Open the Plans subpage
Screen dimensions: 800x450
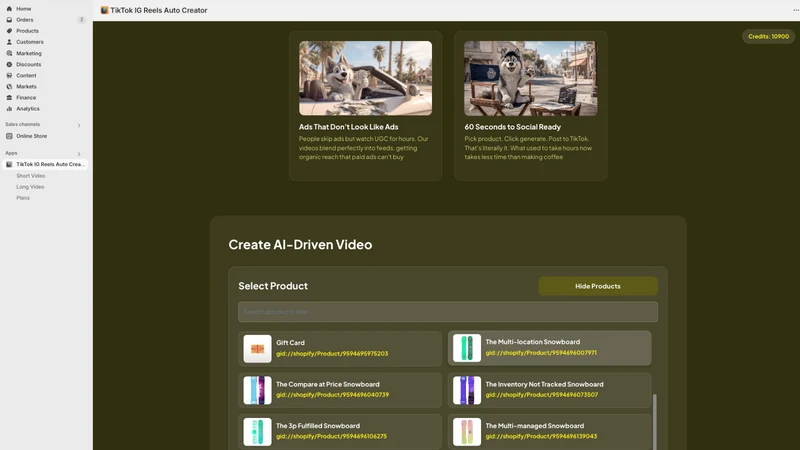[x=23, y=198]
